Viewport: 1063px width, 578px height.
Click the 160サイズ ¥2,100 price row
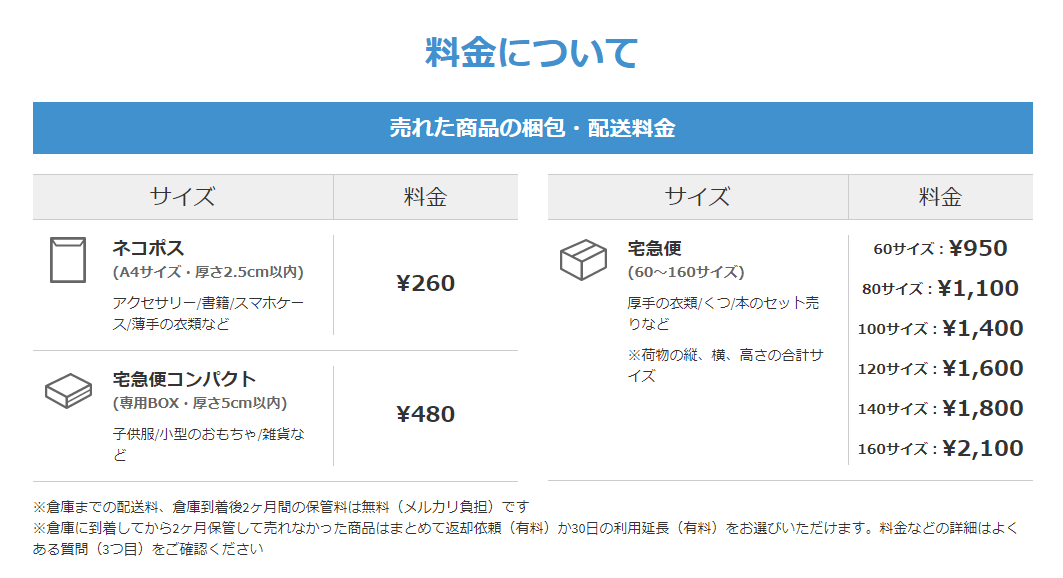click(940, 449)
